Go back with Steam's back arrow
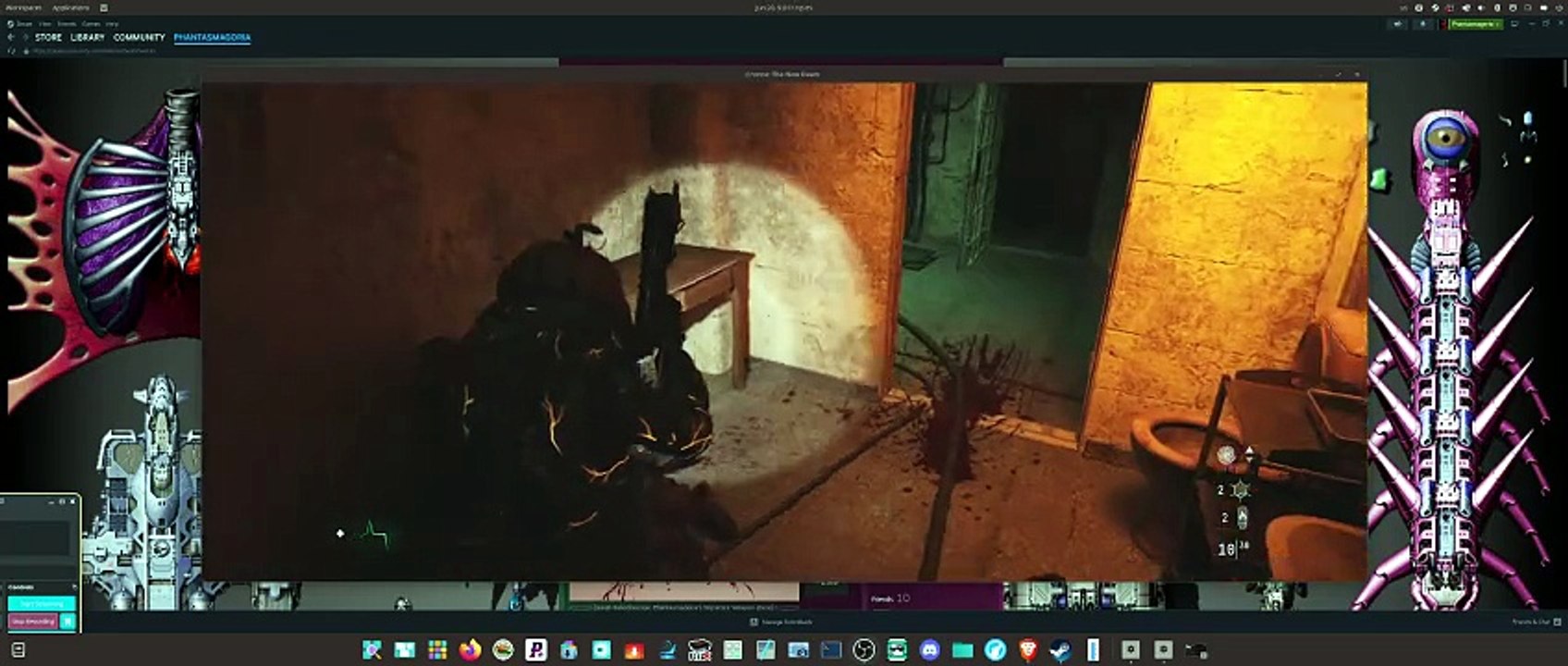This screenshot has height=666, width=1568. [x=11, y=37]
